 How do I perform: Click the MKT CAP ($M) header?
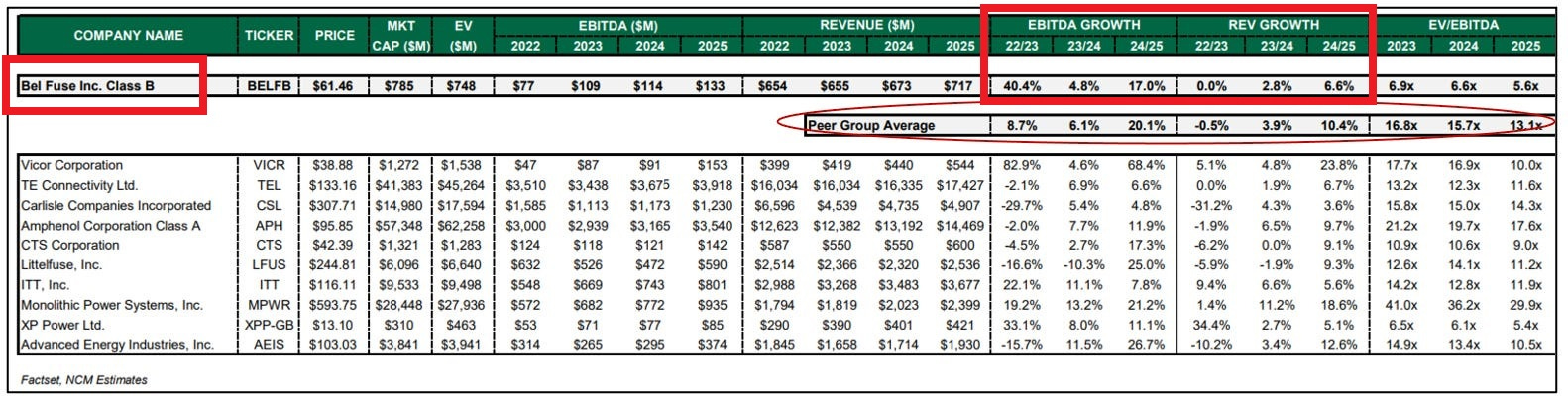(x=400, y=35)
